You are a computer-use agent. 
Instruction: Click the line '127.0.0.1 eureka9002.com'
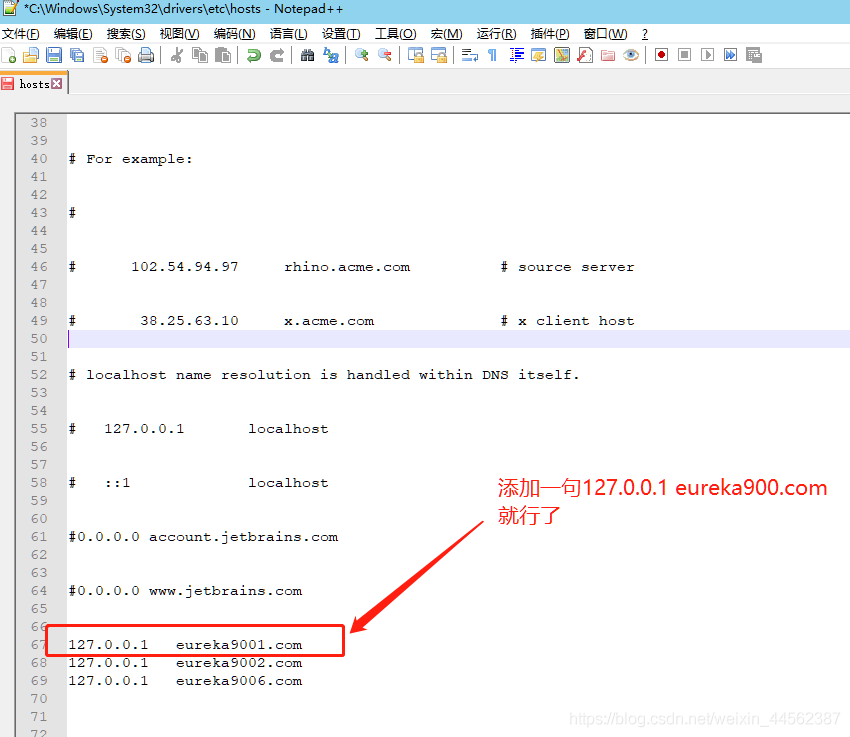[185, 663]
